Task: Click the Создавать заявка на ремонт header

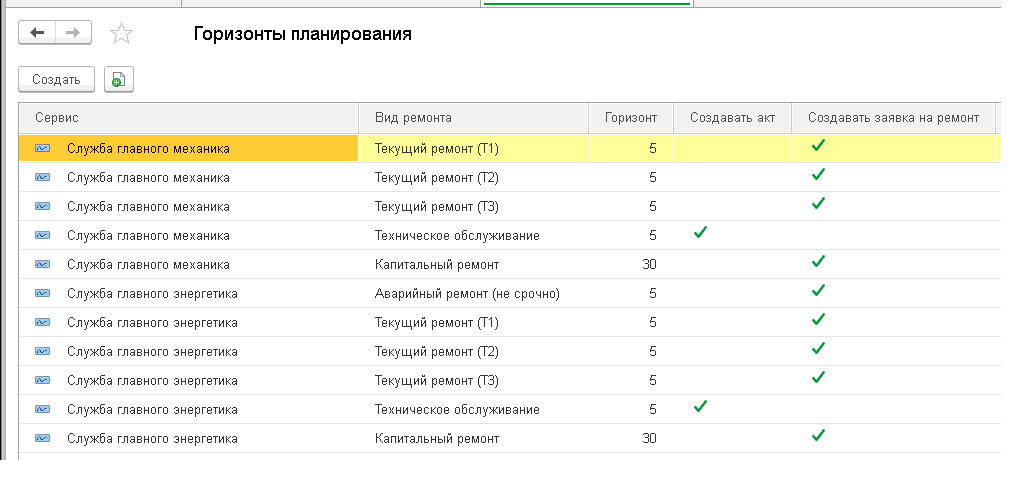Action: [x=893, y=117]
